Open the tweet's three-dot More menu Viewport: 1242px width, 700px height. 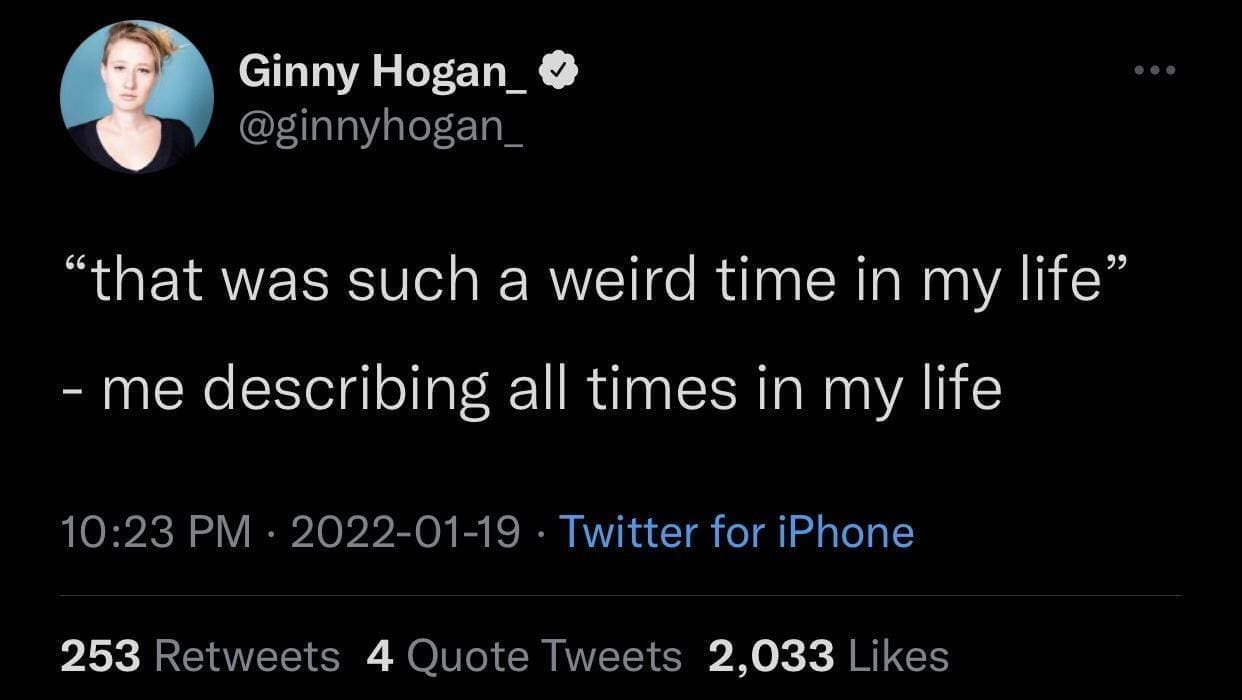click(x=1155, y=71)
